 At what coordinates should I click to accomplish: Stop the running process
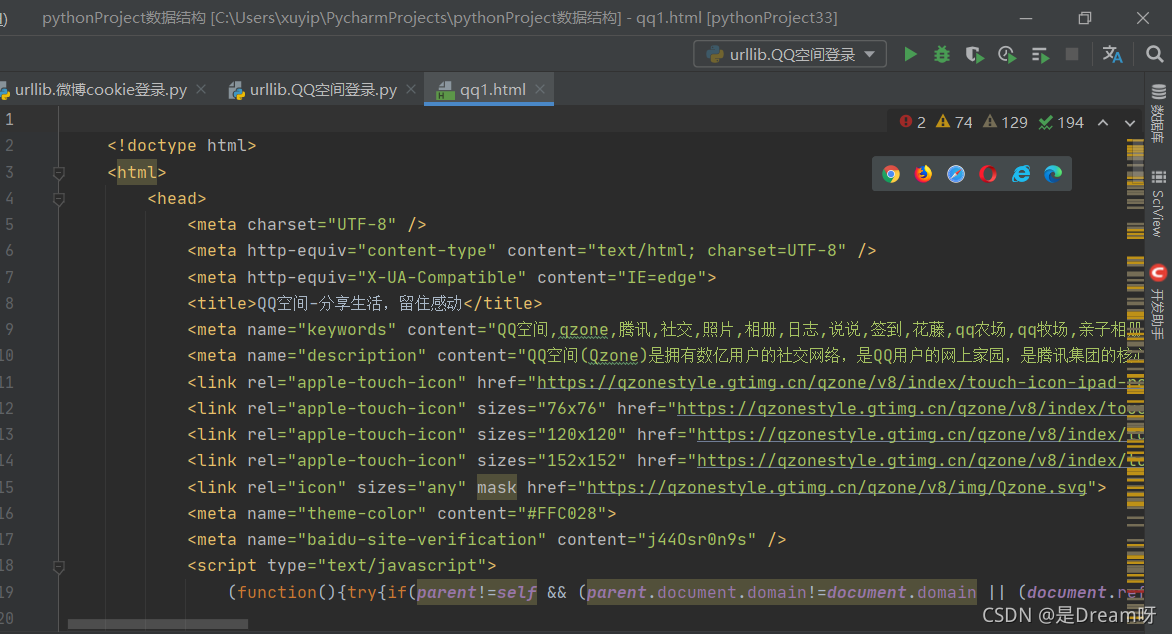[1072, 55]
